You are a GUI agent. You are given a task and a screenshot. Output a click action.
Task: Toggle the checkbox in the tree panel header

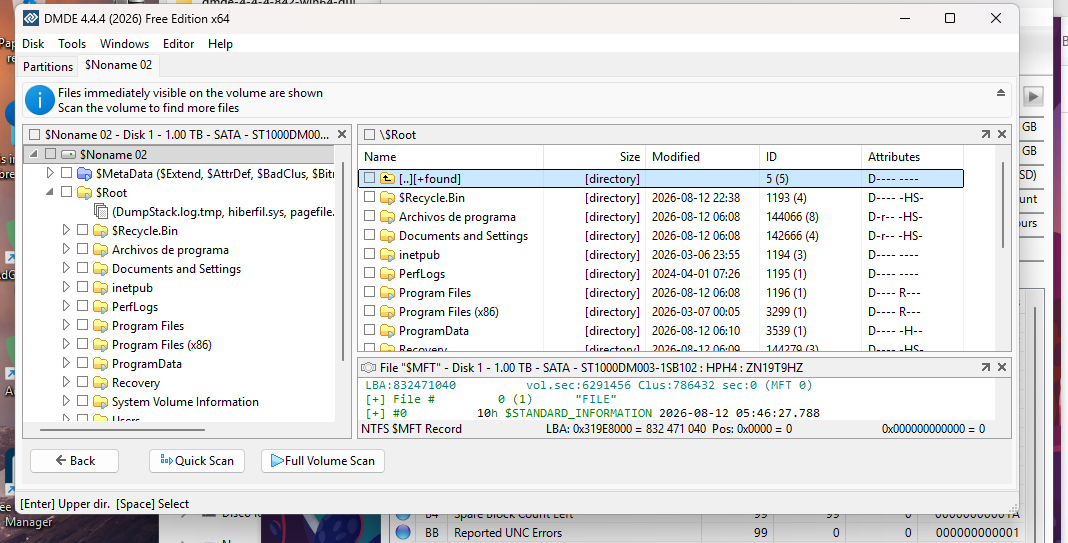coord(34,135)
